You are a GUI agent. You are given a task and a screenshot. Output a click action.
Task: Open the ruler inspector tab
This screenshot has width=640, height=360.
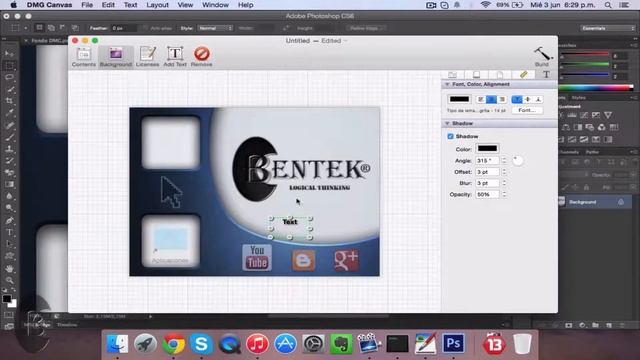[524, 74]
